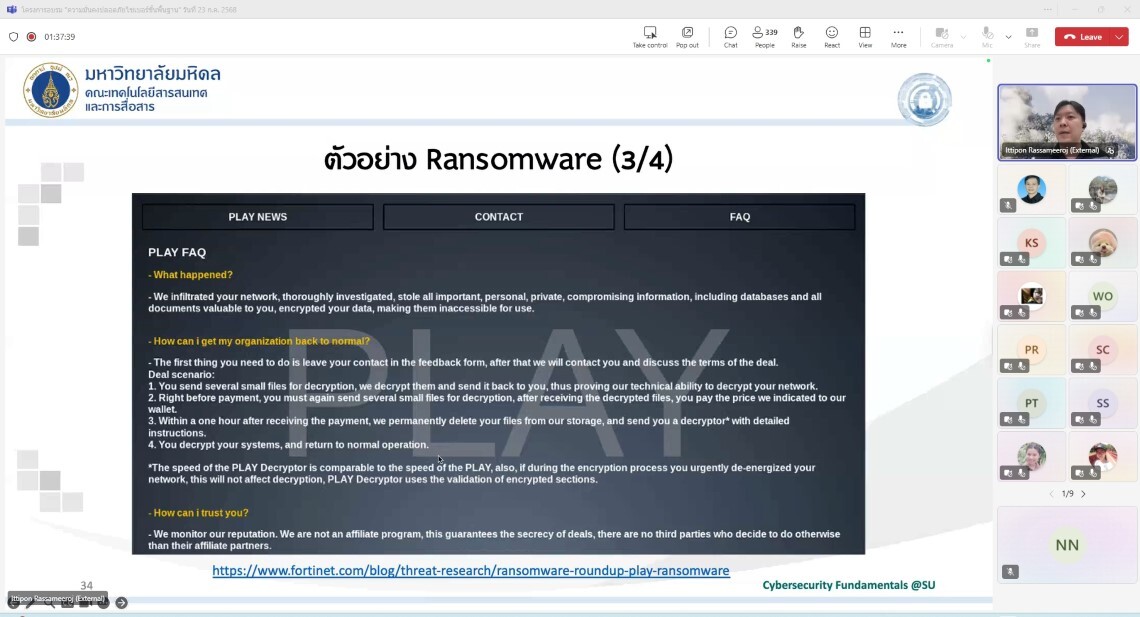Select the PLAY NEWS tab in slide
1140x617 pixels.
[x=257, y=217]
